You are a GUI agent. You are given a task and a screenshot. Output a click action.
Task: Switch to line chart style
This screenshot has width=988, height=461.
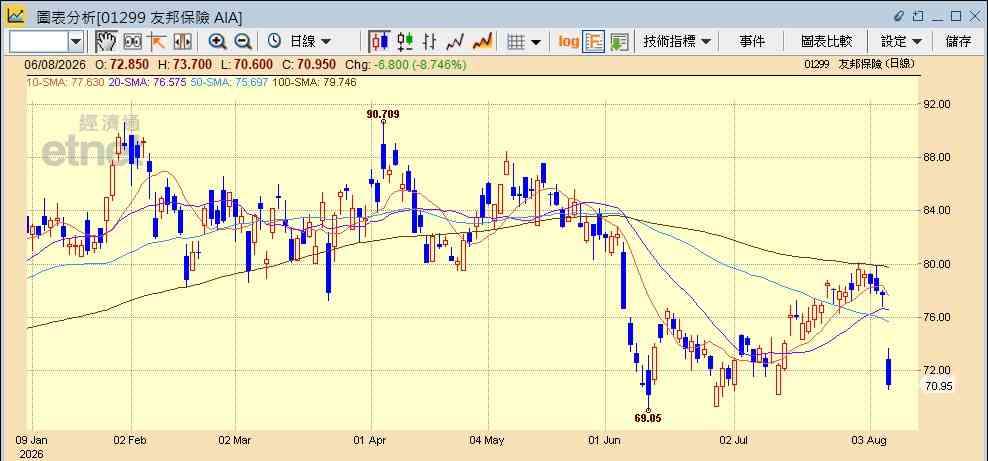click(x=455, y=42)
